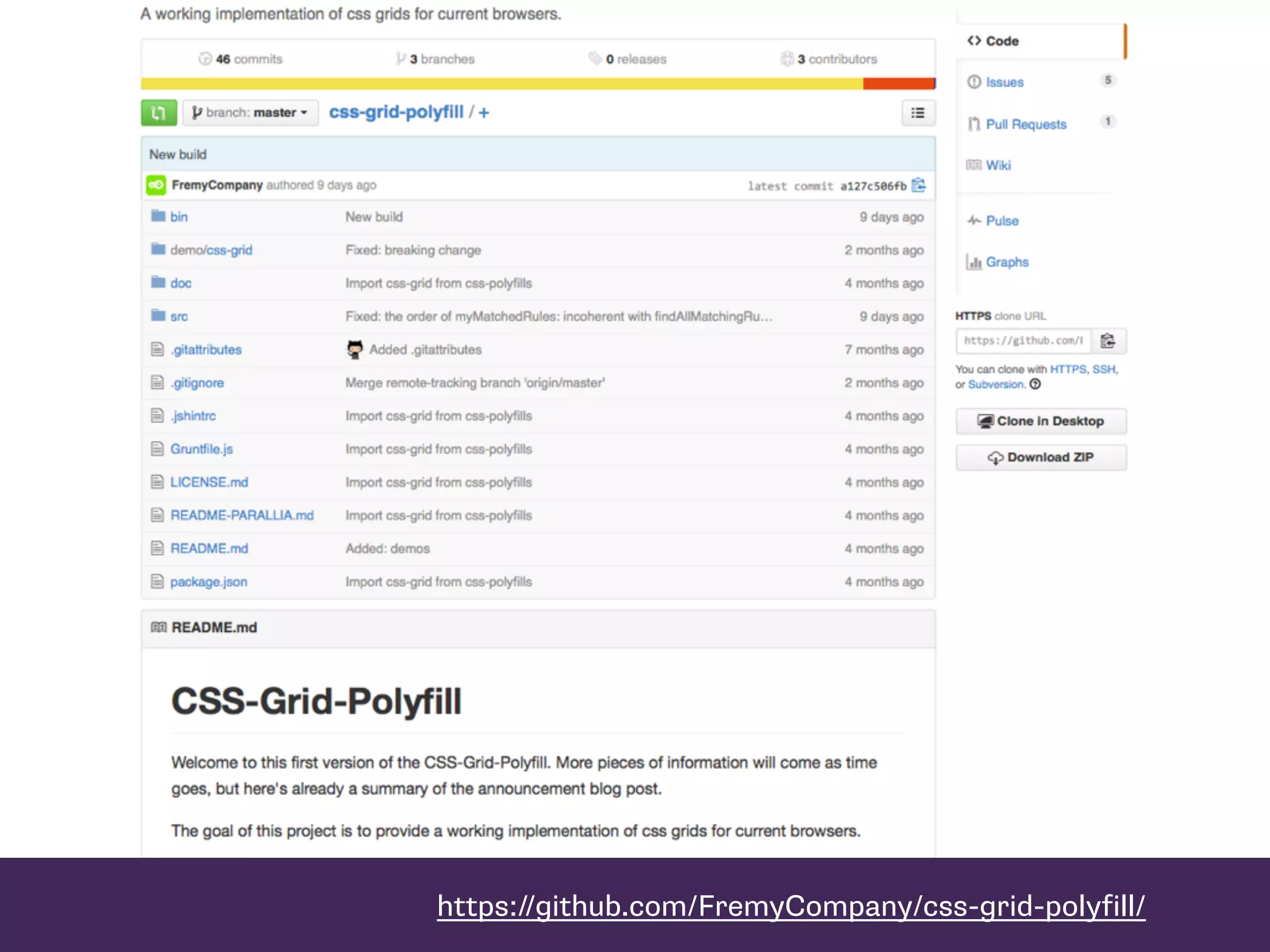Show the 3 contributors

(x=829, y=59)
